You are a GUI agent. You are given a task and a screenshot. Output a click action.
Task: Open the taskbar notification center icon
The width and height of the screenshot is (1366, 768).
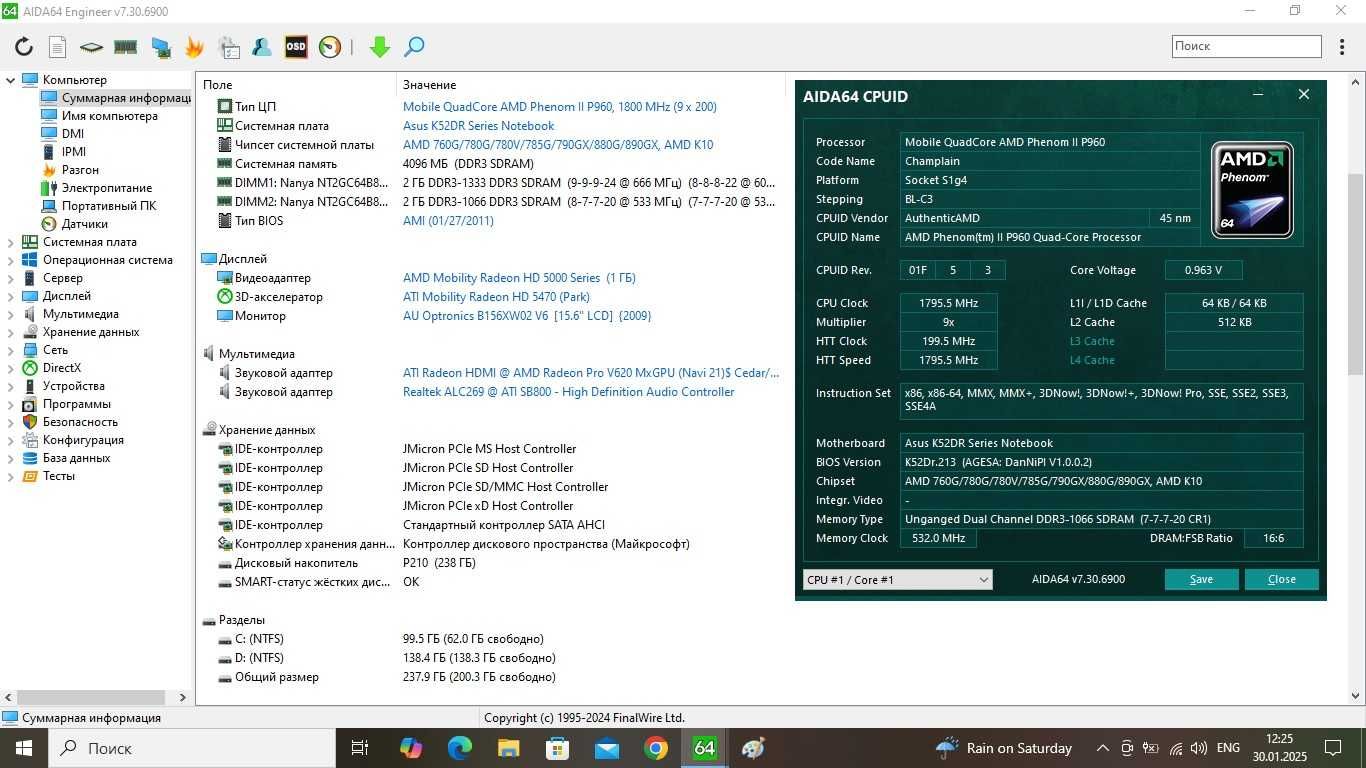pyautogui.click(x=1332, y=748)
